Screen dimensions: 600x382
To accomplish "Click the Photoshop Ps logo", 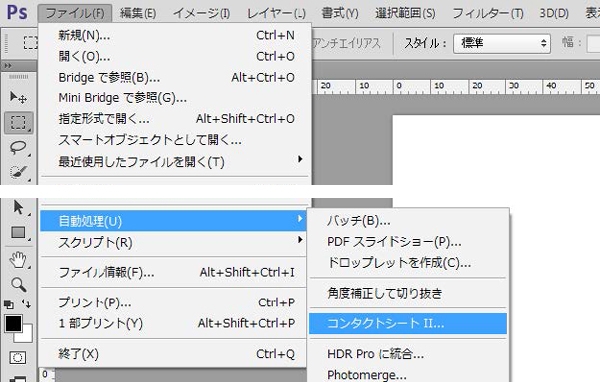I will pos(17,12).
